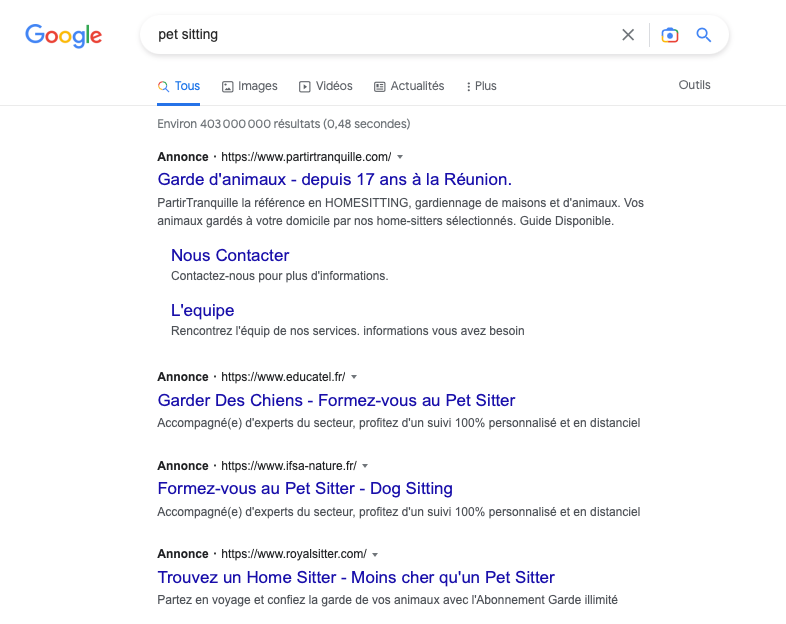
Task: Open the Actualités tab
Action: pos(409,86)
